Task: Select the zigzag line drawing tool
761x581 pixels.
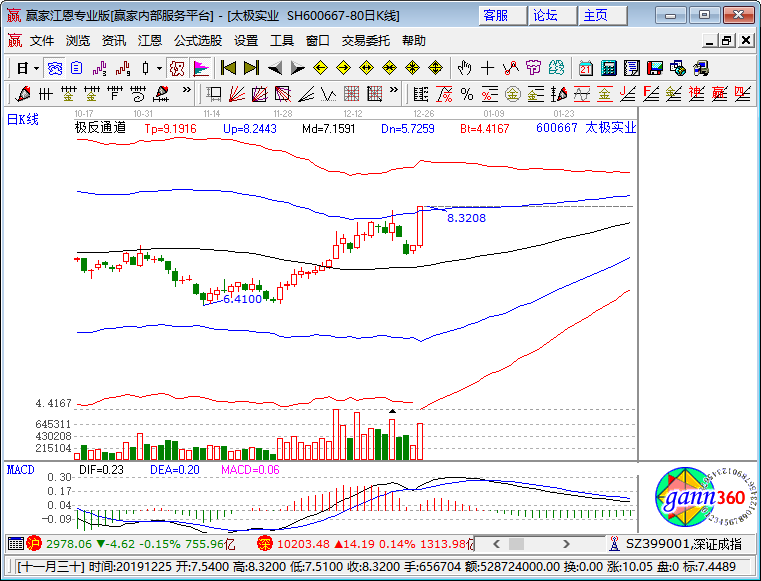Action: tap(511, 68)
